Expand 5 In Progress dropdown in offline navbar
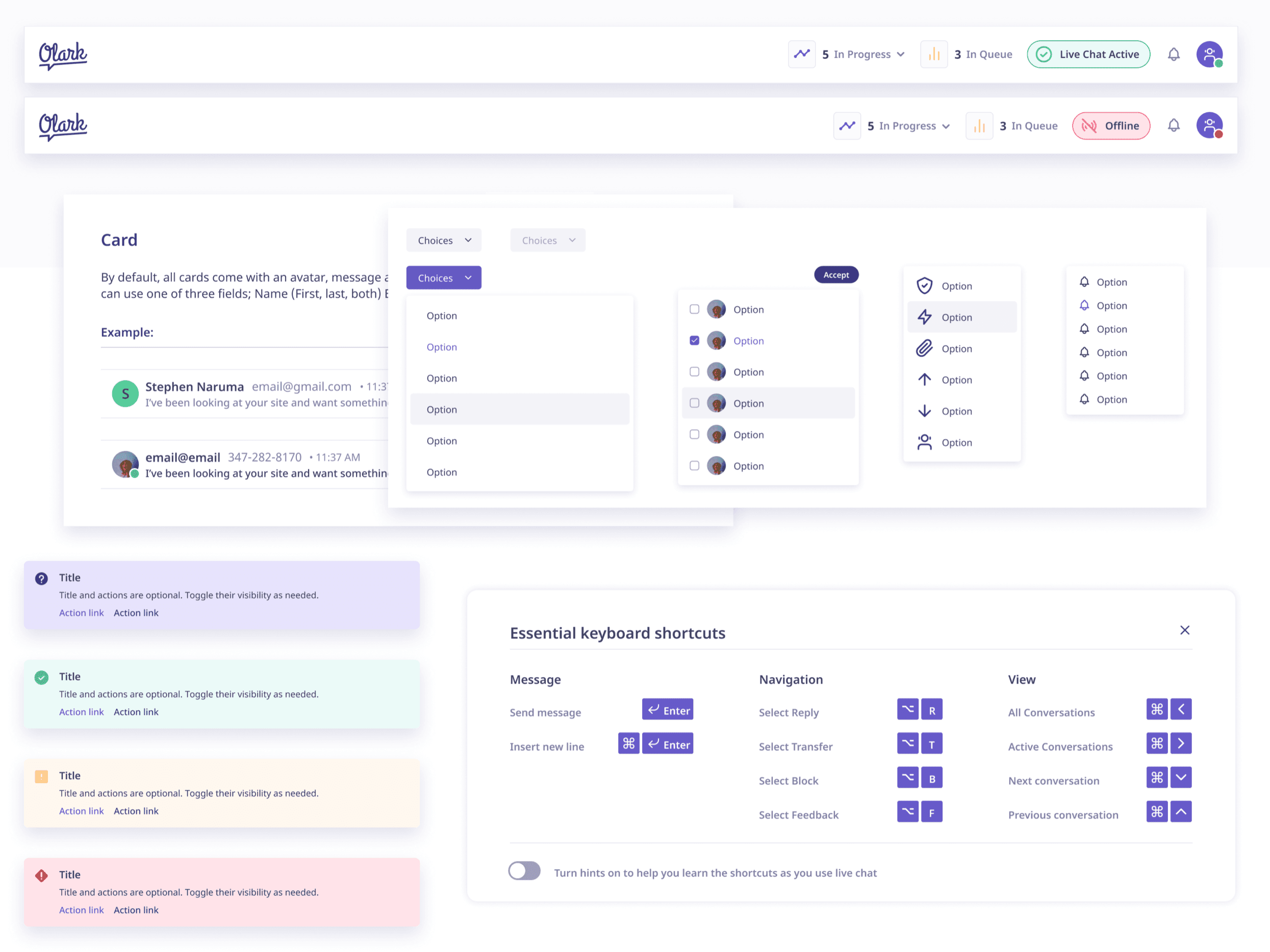 [909, 125]
